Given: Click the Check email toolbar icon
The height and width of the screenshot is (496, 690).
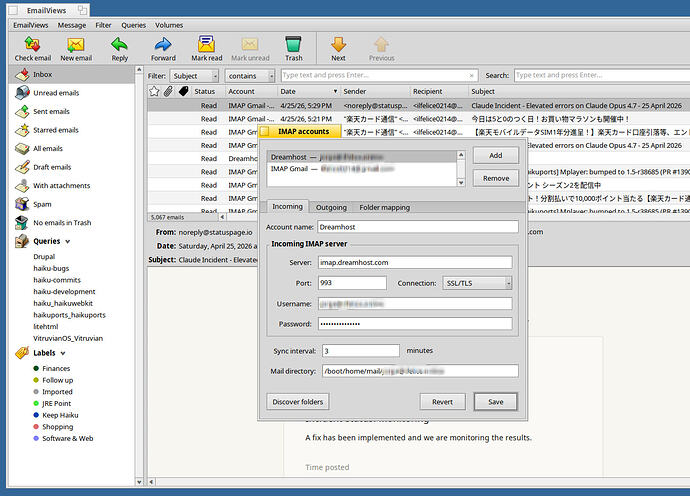Looking at the screenshot, I should point(32,44).
